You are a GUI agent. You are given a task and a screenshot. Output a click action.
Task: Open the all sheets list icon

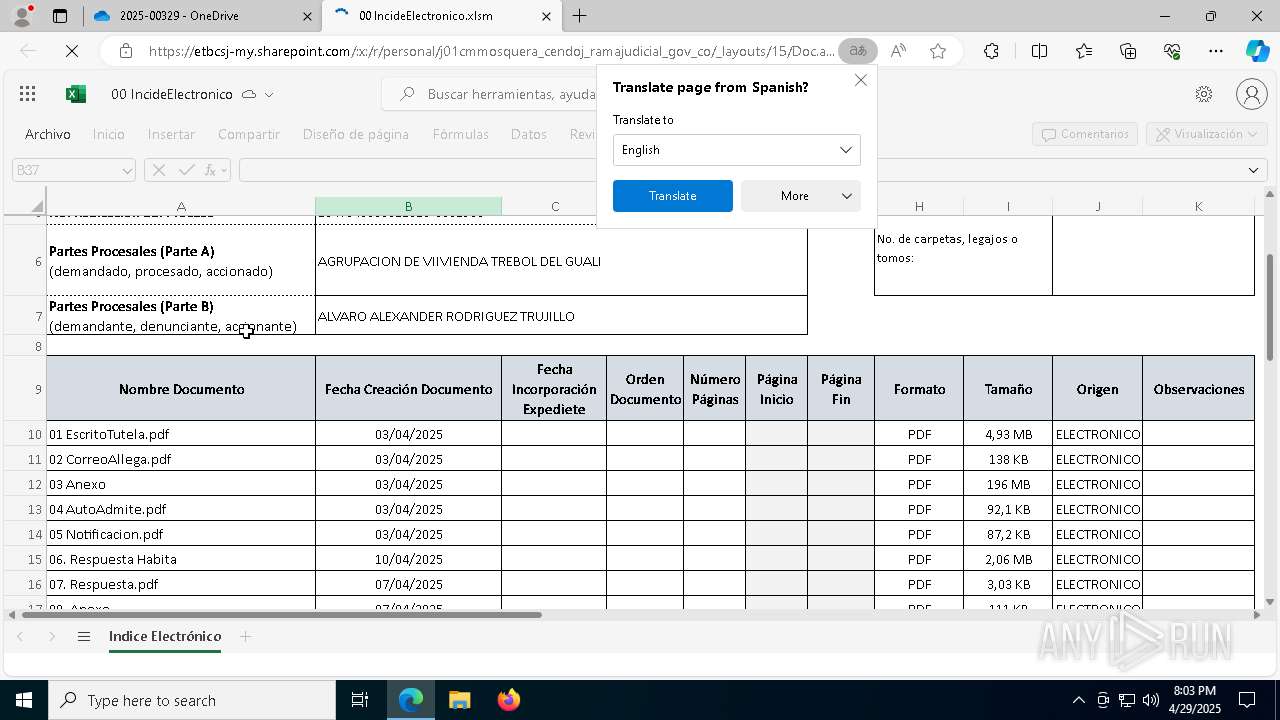tap(84, 636)
